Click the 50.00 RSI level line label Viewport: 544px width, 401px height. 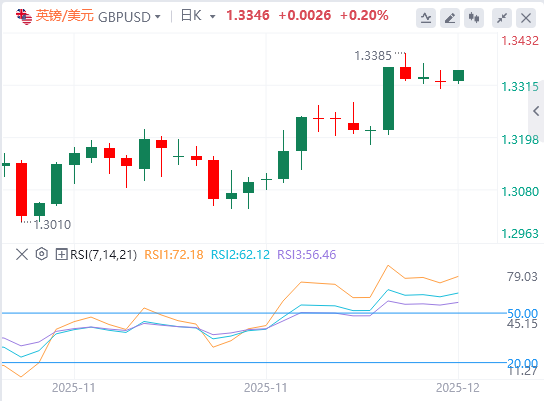click(x=522, y=314)
